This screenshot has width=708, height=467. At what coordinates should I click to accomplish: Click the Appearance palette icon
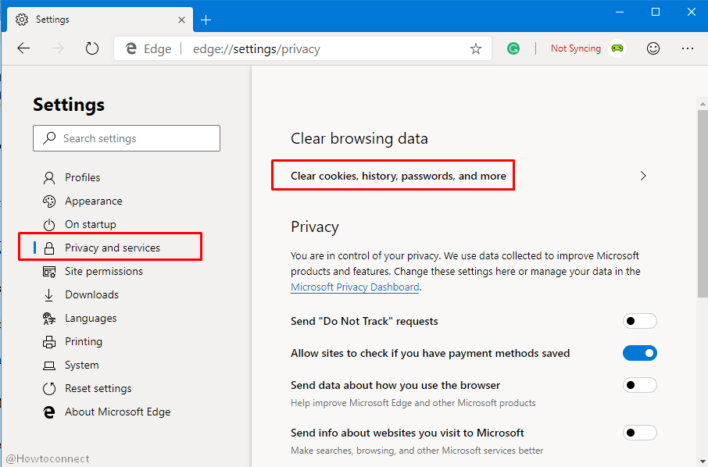(x=49, y=201)
